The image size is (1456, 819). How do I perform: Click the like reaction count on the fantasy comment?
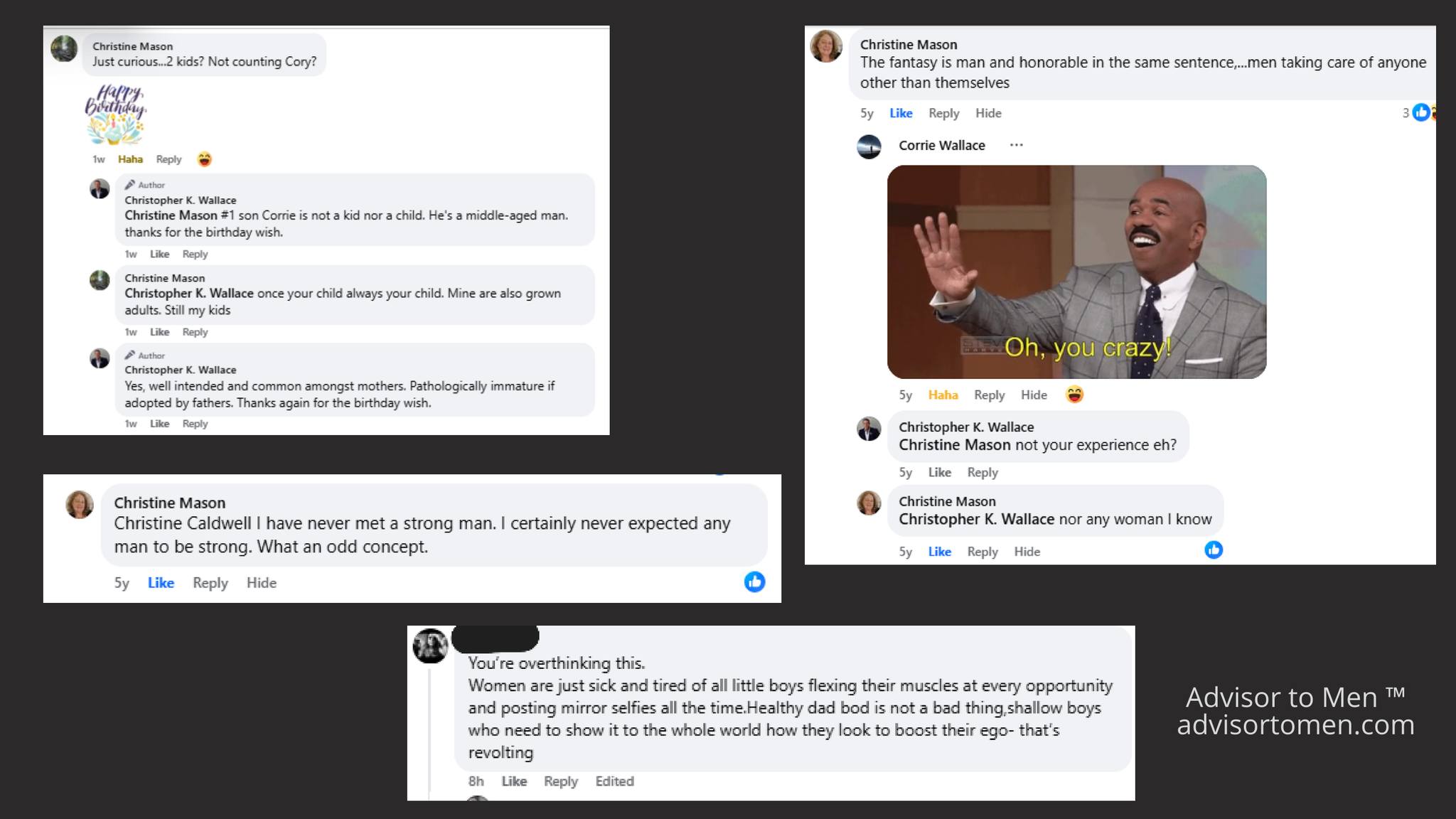click(x=1415, y=112)
